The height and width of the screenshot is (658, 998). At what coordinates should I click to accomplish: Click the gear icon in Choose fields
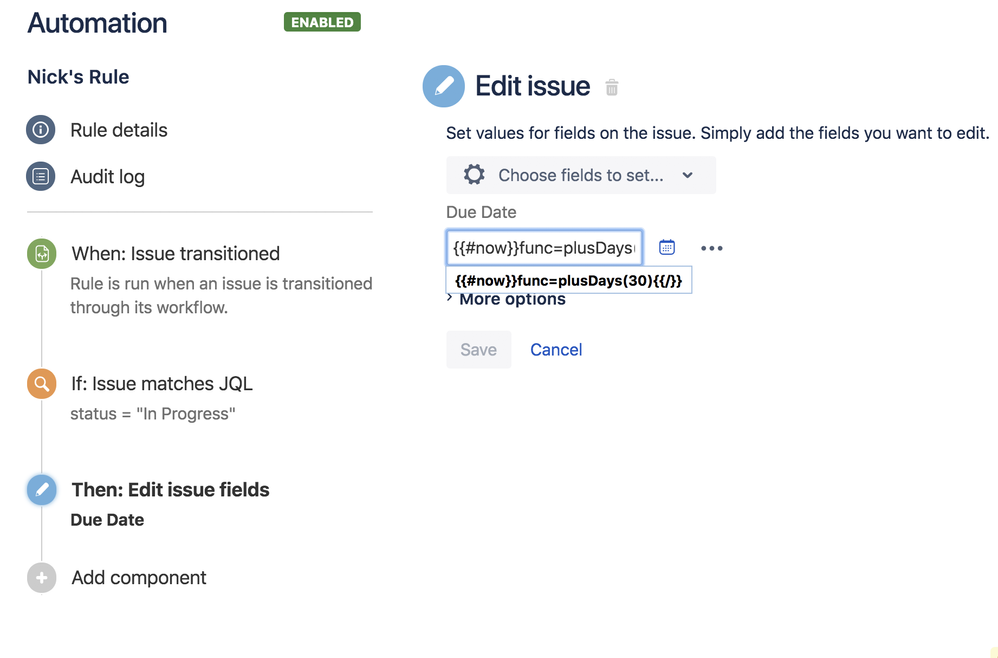pyautogui.click(x=473, y=174)
